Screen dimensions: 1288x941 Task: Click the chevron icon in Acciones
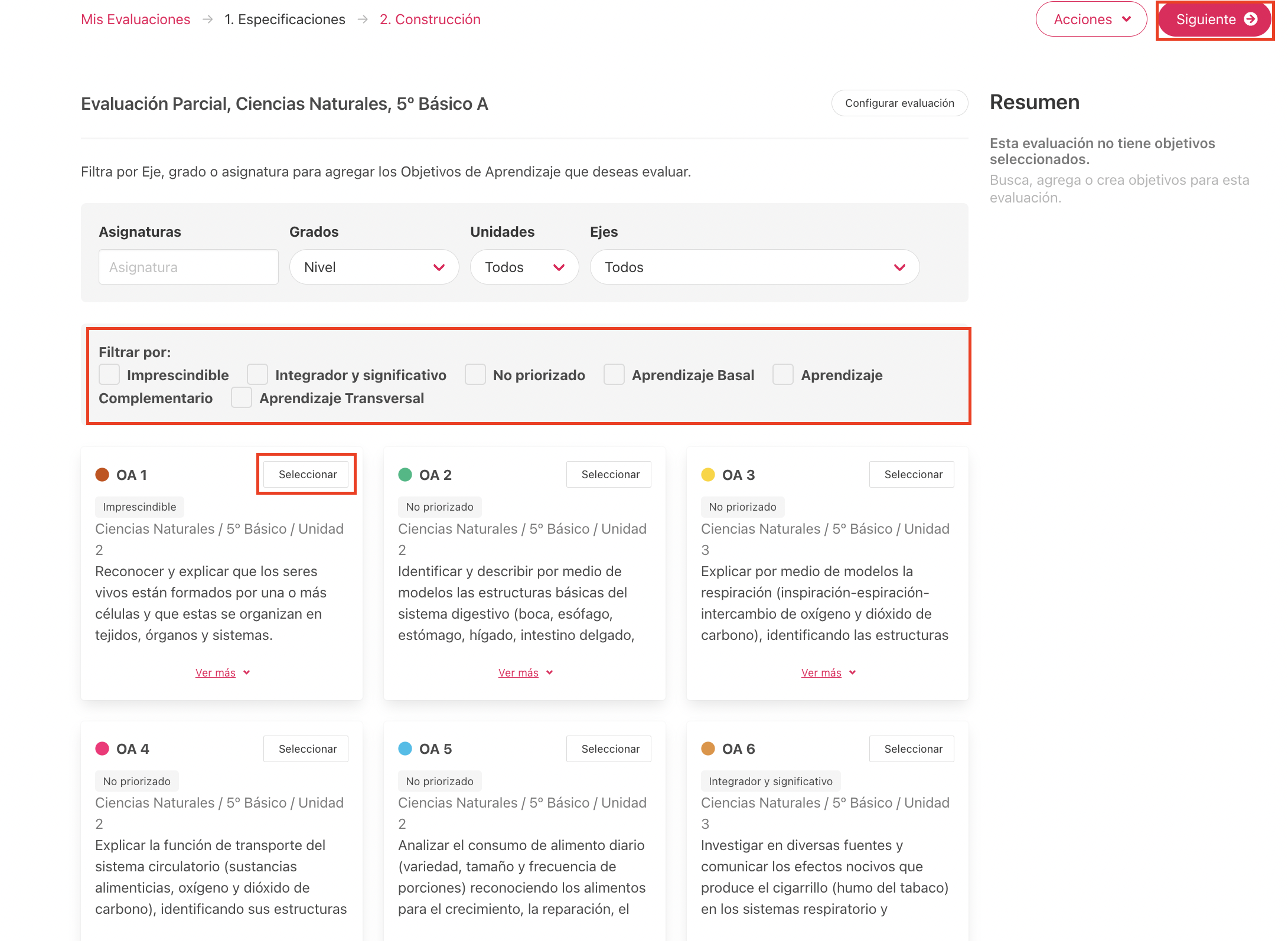[x=1127, y=19]
